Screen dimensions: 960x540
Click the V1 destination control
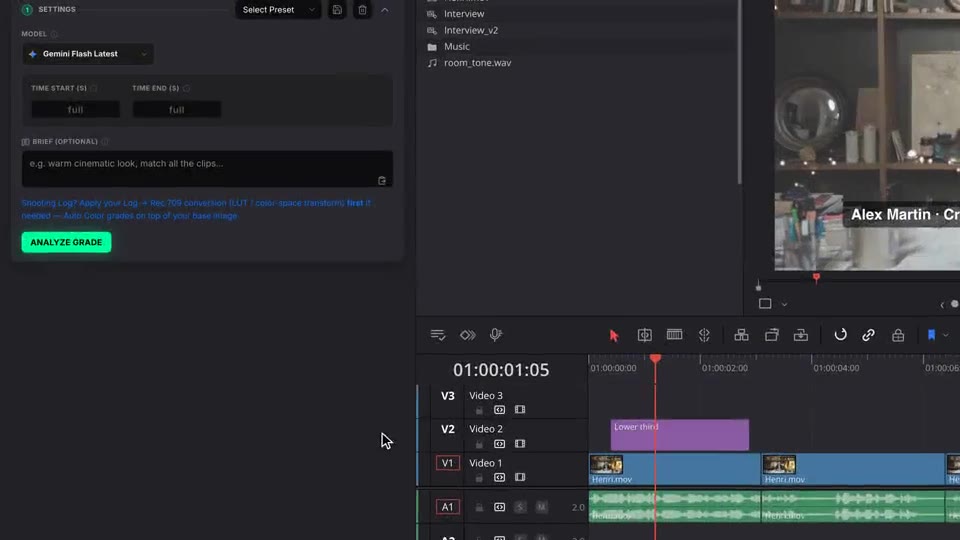[x=448, y=463]
